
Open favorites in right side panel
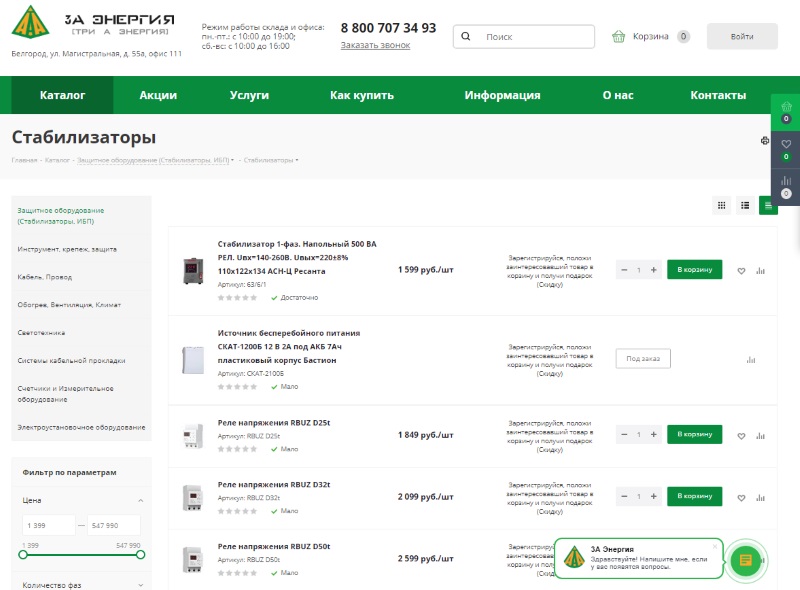tap(786, 149)
